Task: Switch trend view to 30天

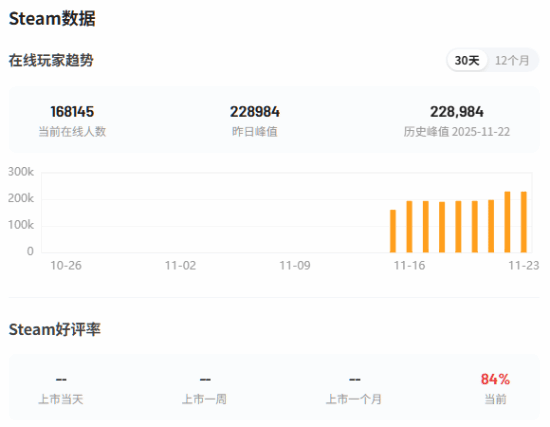Action: 467,60
